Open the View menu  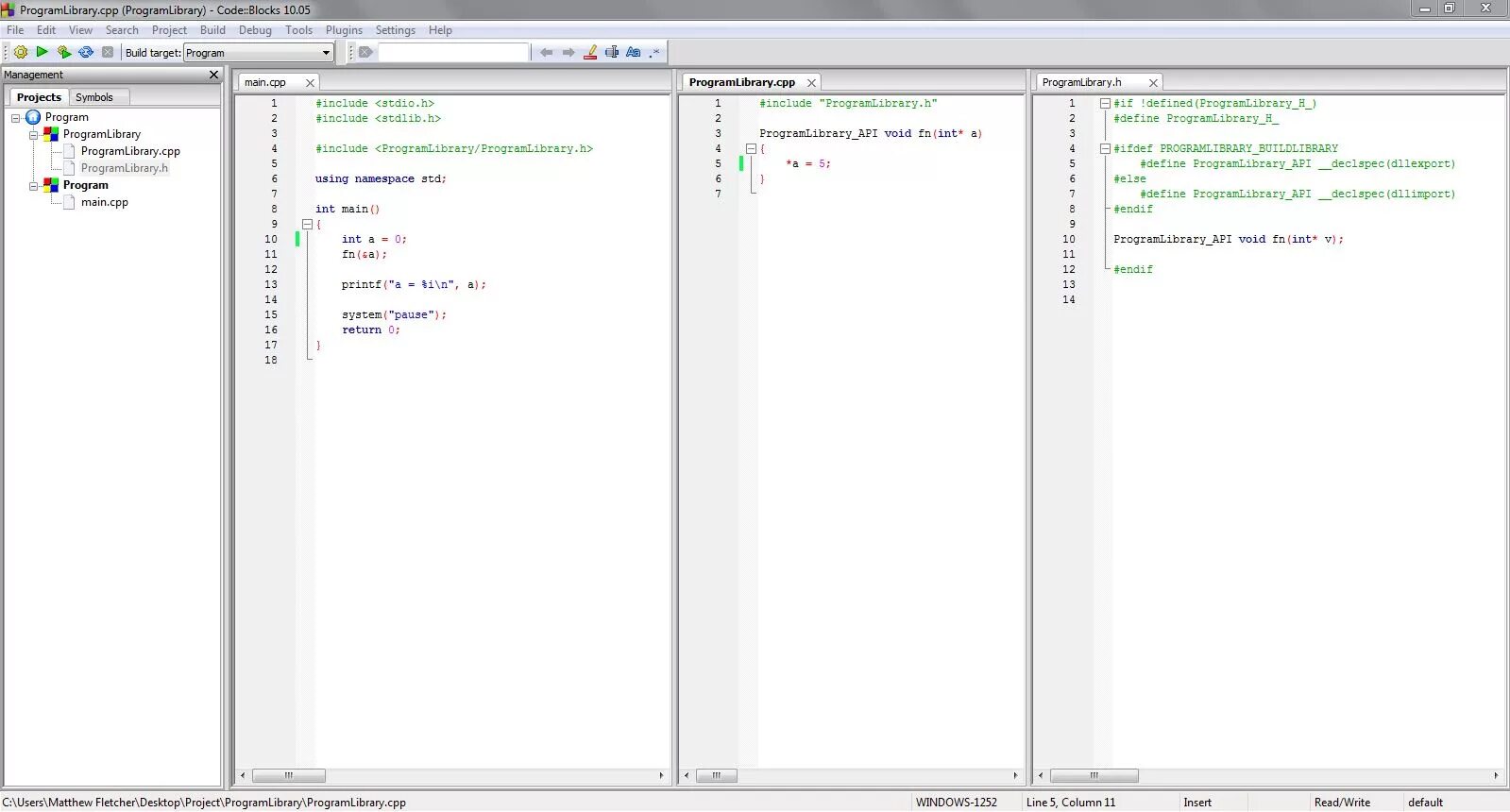80,30
